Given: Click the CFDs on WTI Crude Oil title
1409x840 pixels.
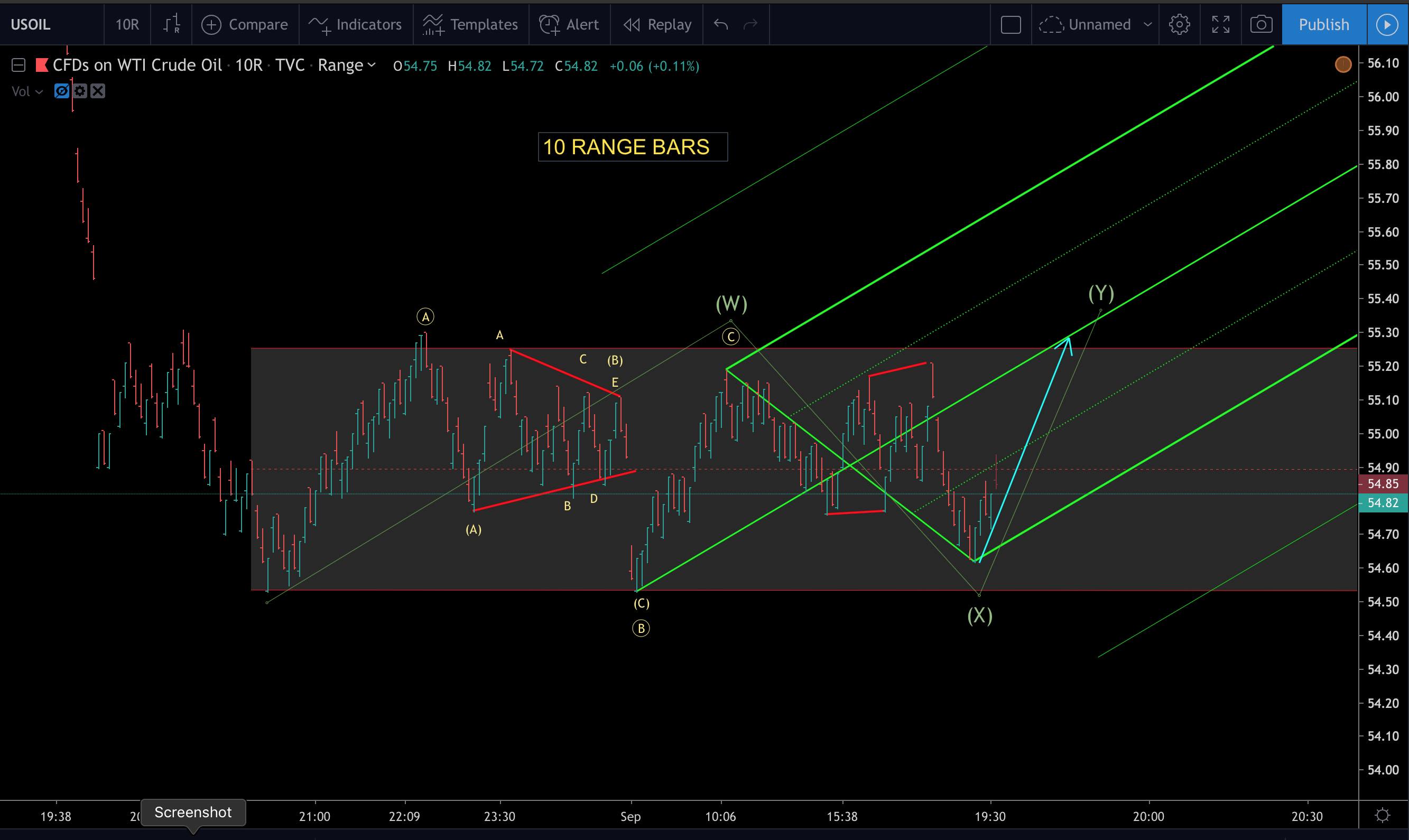Looking at the screenshot, I should [x=137, y=66].
